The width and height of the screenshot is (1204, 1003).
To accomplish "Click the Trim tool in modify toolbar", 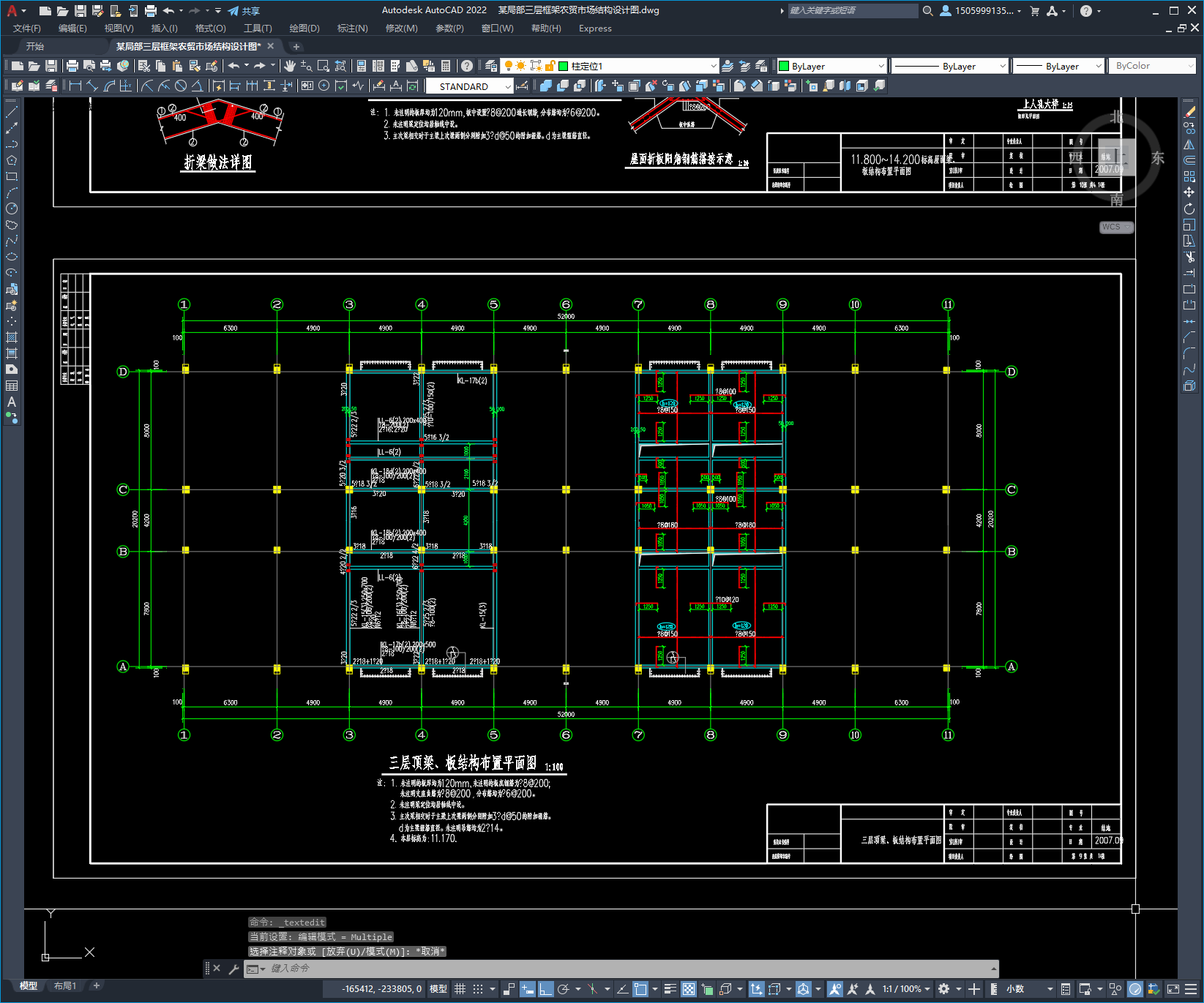I will (1189, 257).
